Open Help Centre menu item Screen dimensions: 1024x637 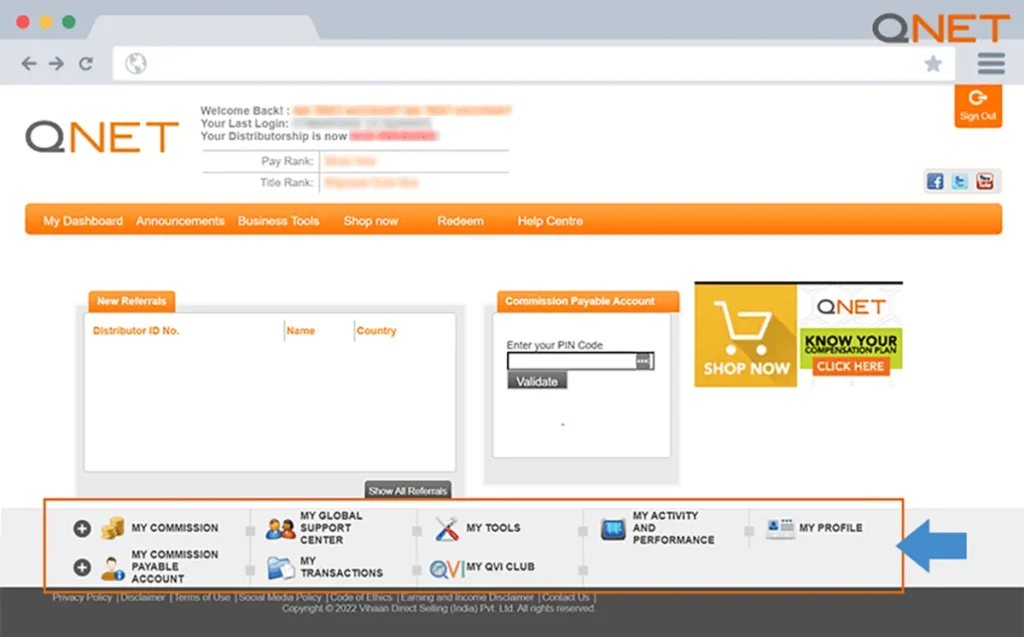click(x=550, y=221)
